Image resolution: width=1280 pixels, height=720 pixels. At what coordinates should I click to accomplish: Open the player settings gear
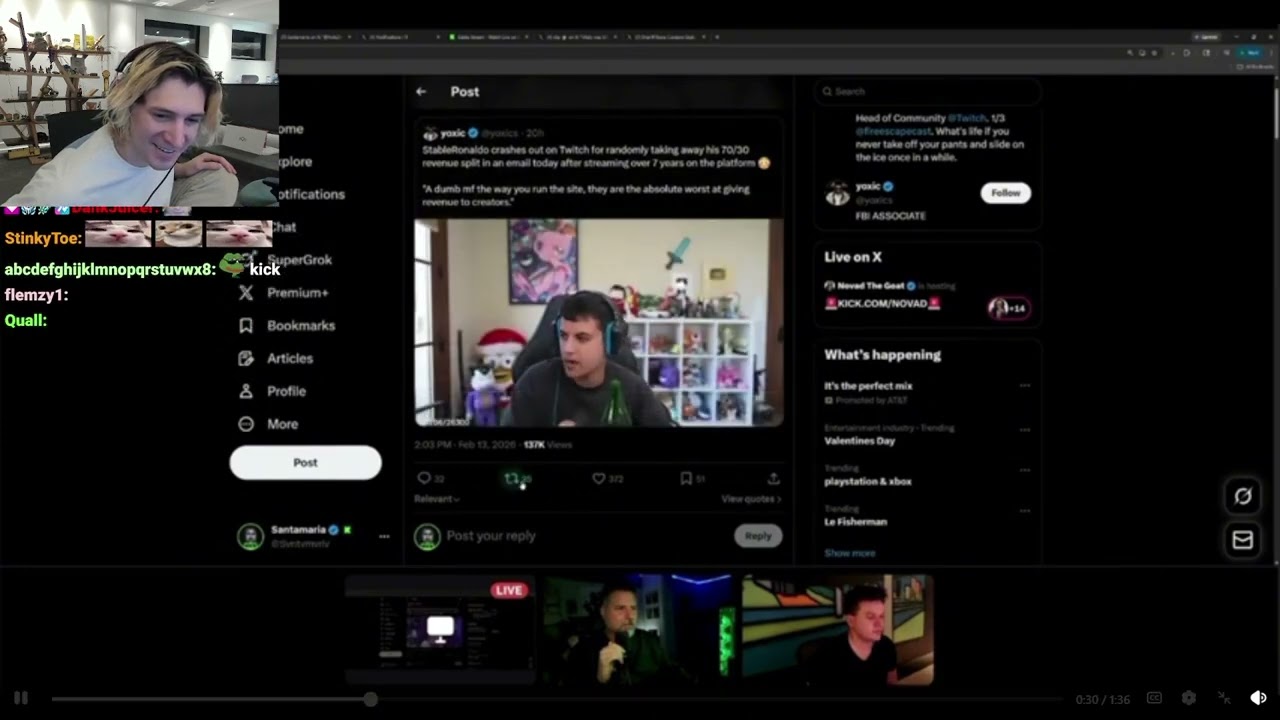[x=1189, y=698]
